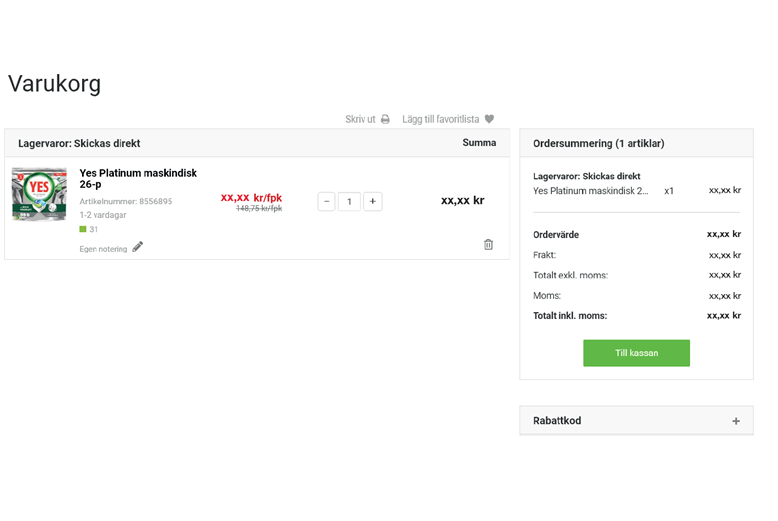Increase quantity with the plus button

click(x=372, y=201)
